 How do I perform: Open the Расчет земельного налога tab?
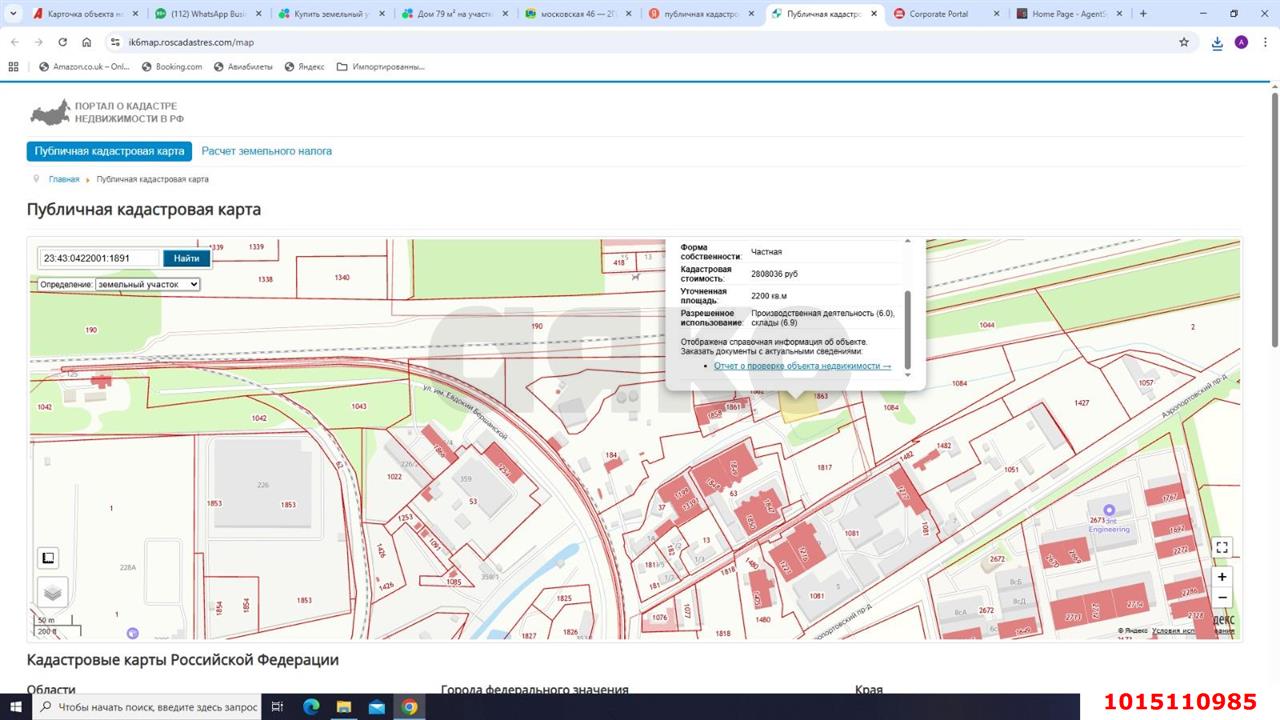(266, 151)
